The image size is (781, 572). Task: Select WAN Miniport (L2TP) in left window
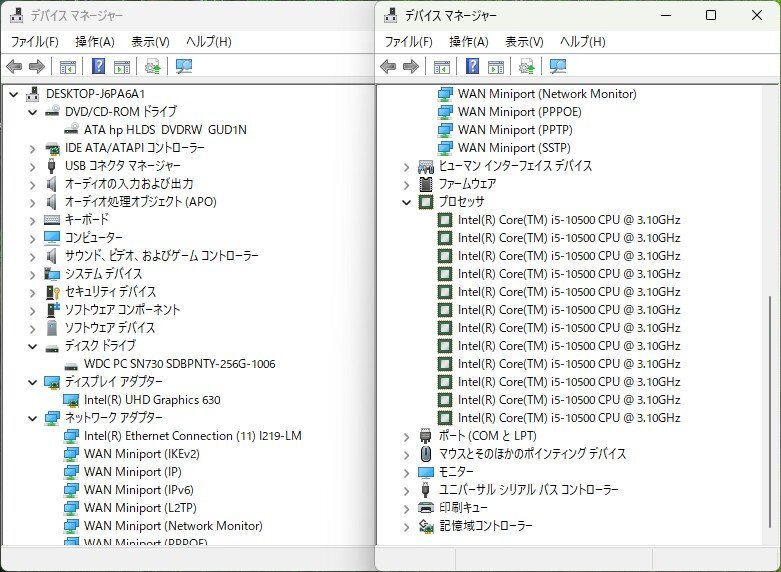(140, 508)
